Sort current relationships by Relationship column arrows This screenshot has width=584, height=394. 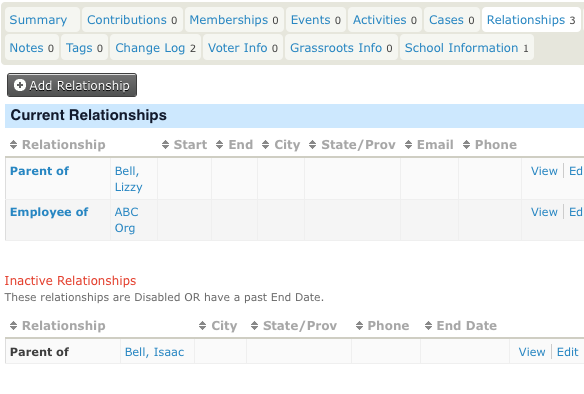[13, 144]
